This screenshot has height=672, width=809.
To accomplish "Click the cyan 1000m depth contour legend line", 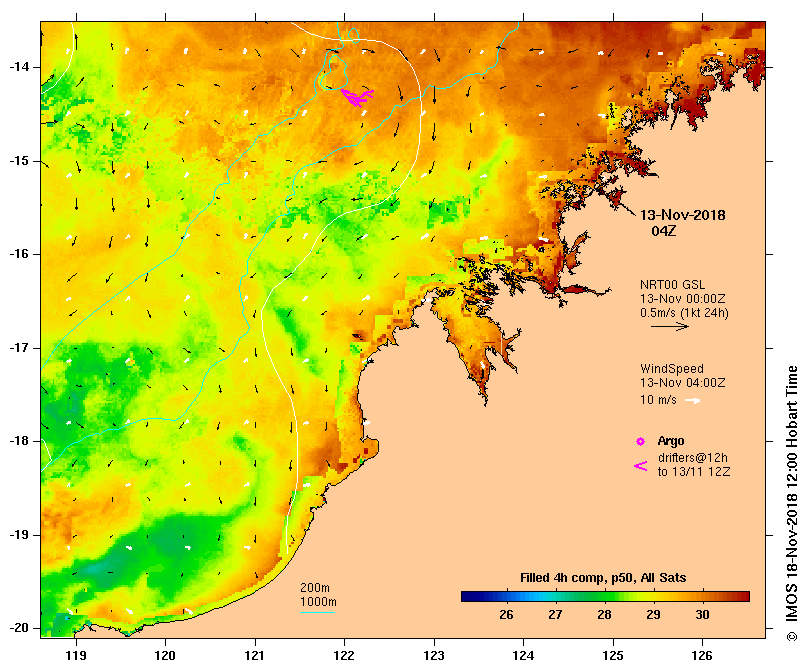I will click(317, 613).
